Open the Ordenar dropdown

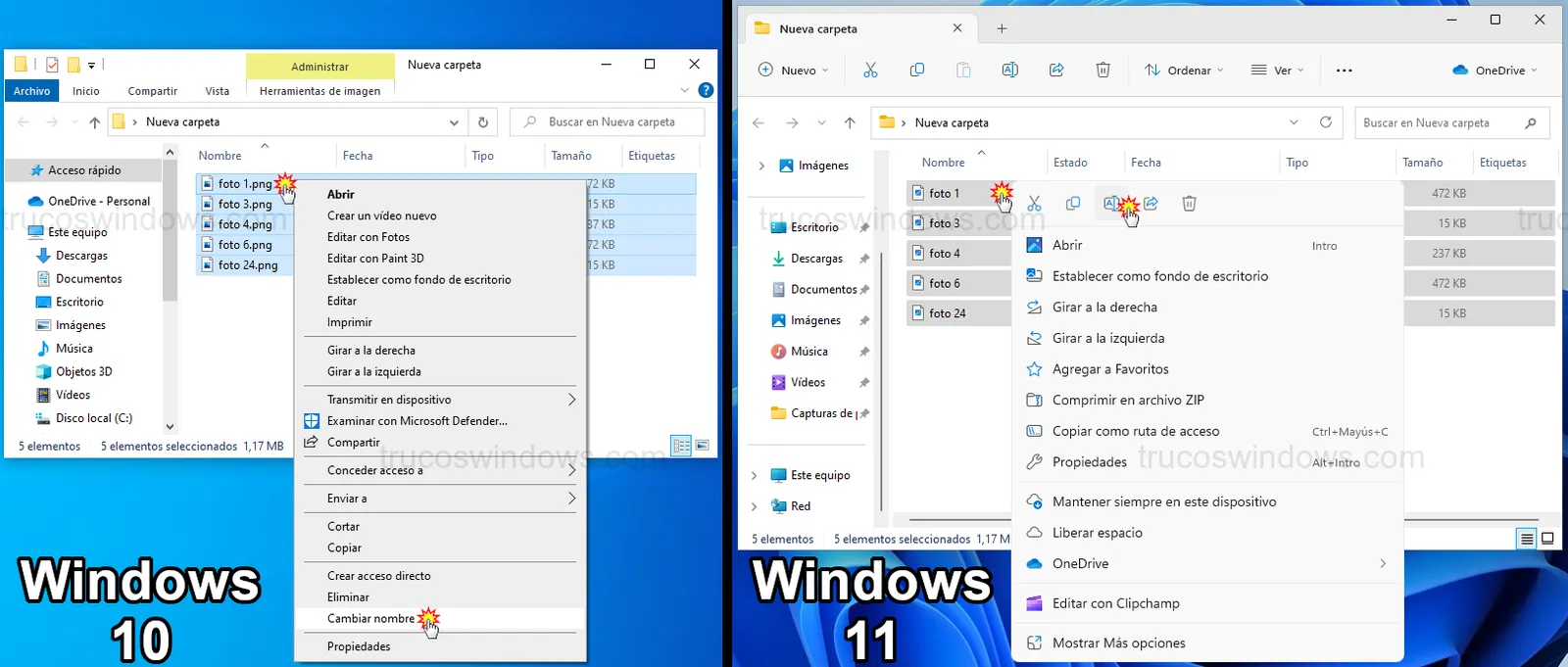pos(1184,71)
